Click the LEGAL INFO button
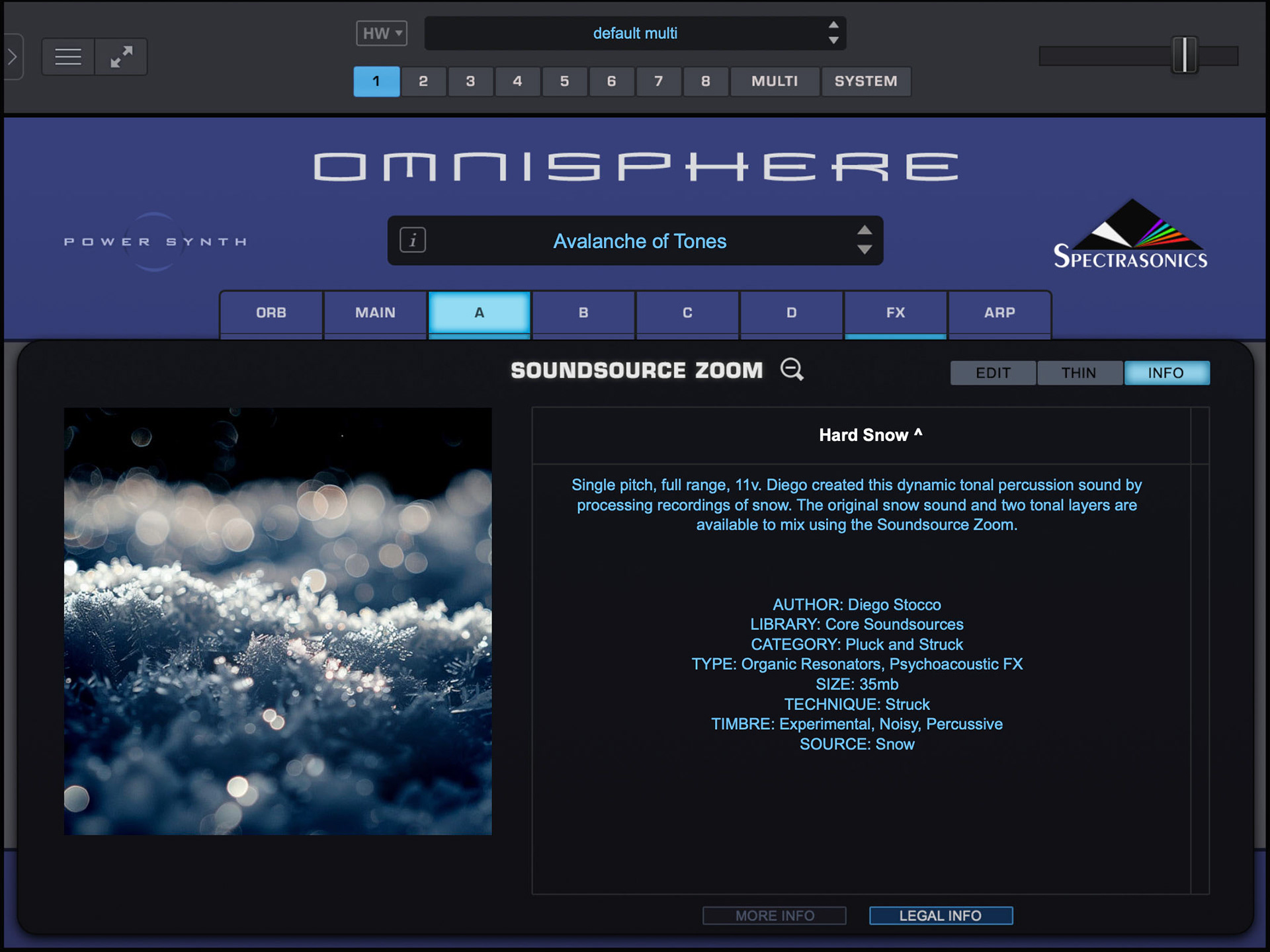The image size is (1270, 952). click(x=940, y=916)
